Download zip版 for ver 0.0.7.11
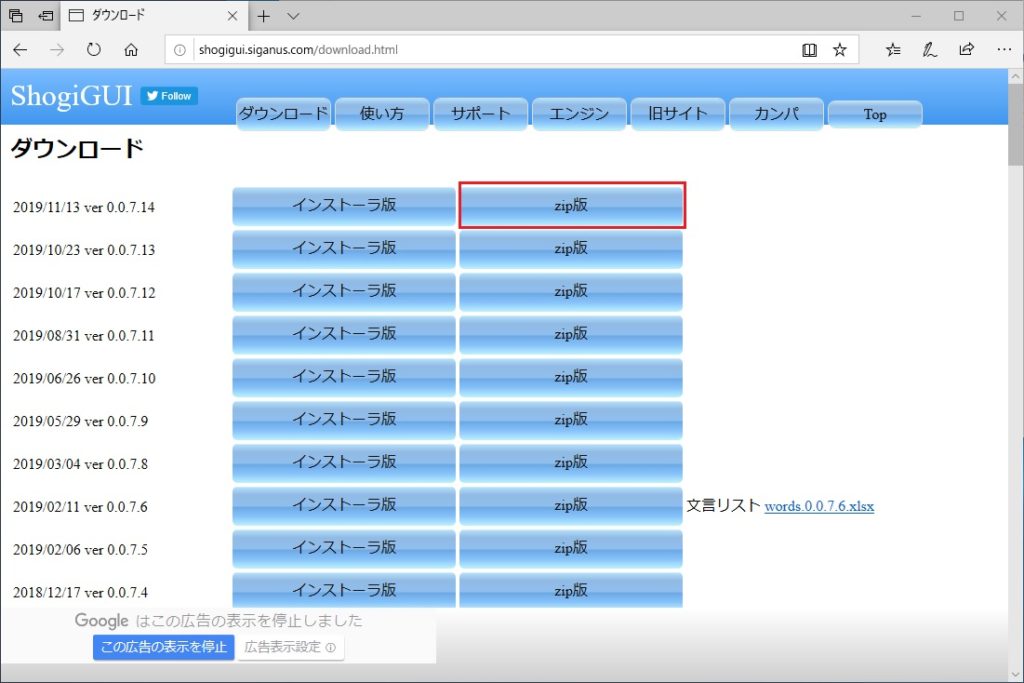1024x683 pixels. (571, 334)
